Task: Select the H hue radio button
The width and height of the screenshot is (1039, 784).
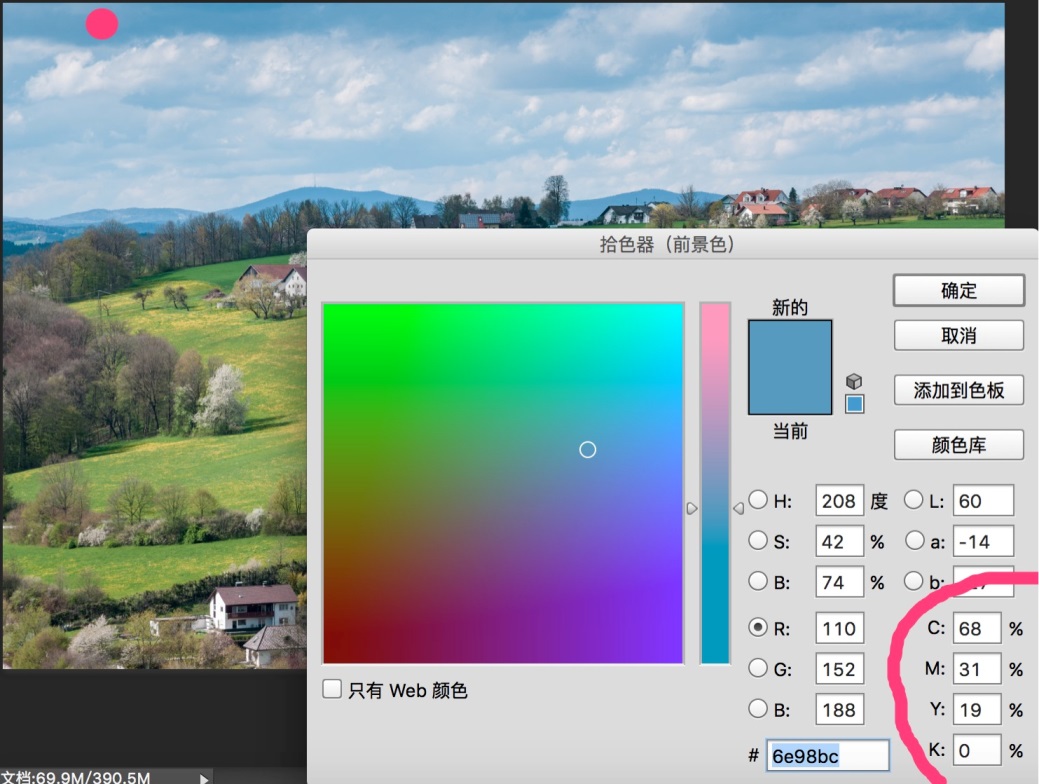Action: 758,500
